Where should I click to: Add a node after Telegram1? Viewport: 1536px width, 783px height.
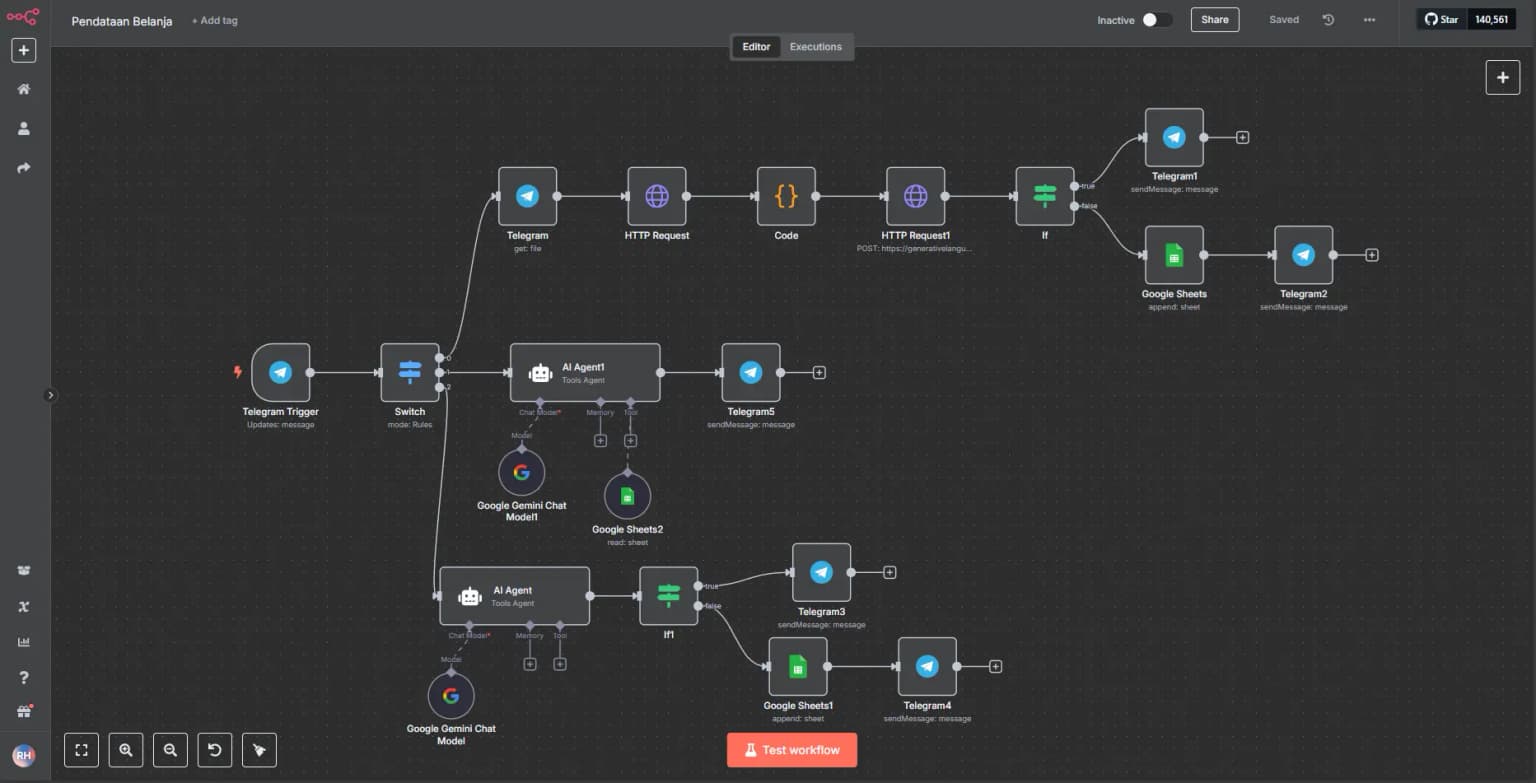tap(1243, 137)
